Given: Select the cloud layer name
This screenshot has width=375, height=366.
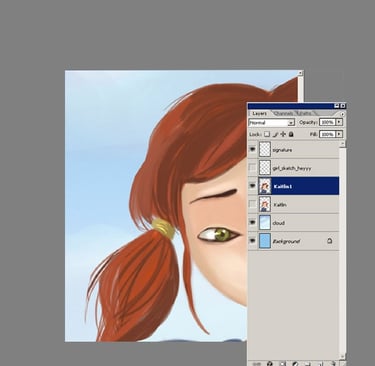Looking at the screenshot, I should coord(278,223).
